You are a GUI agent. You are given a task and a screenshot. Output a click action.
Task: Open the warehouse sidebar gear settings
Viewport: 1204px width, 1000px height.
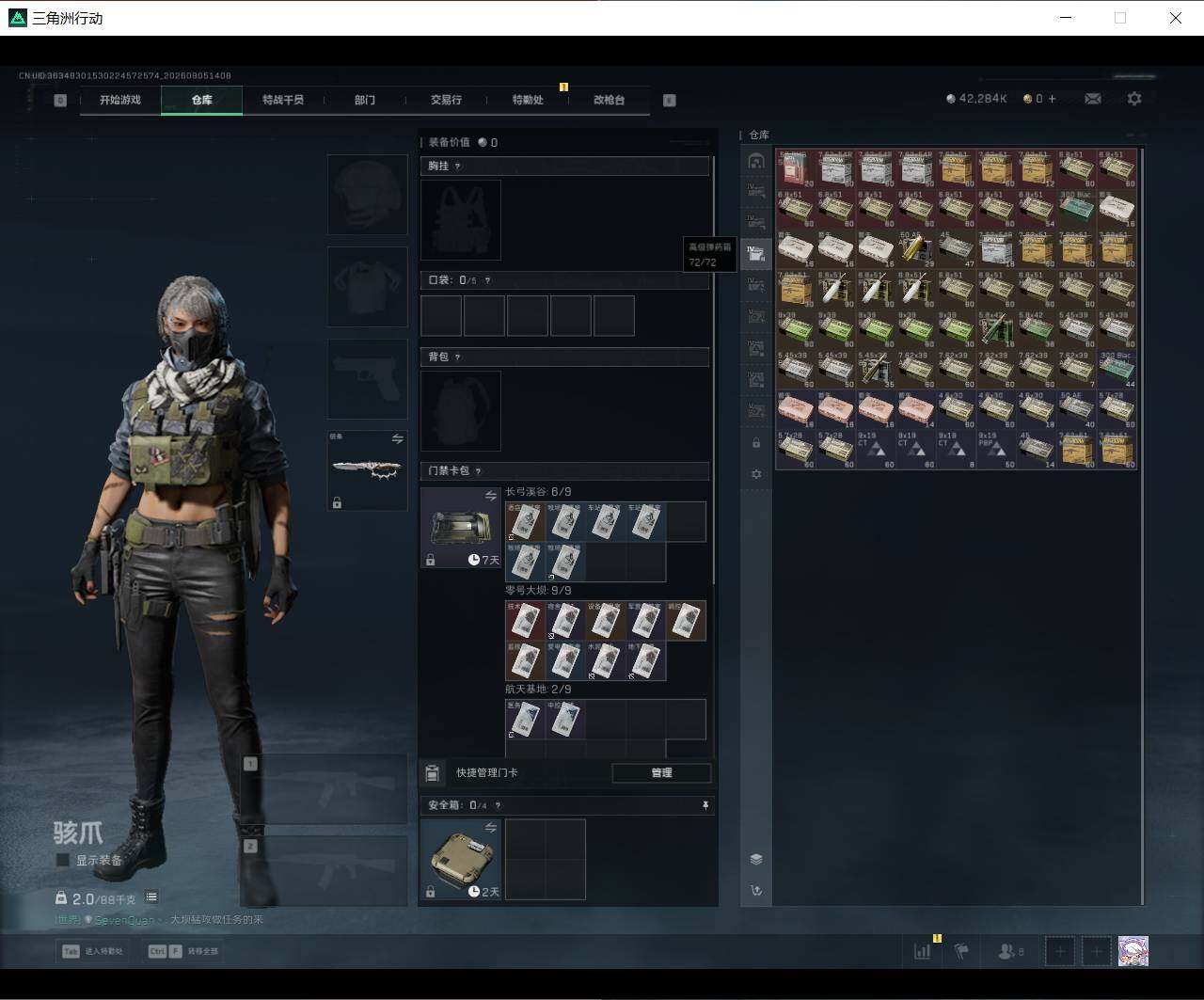[755, 475]
